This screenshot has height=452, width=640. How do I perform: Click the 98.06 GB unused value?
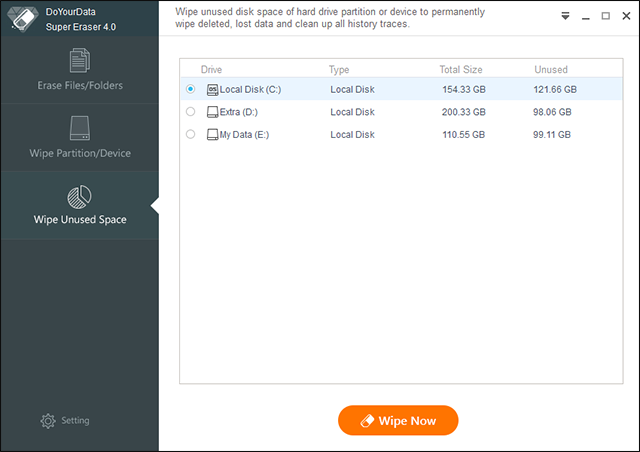click(552, 112)
